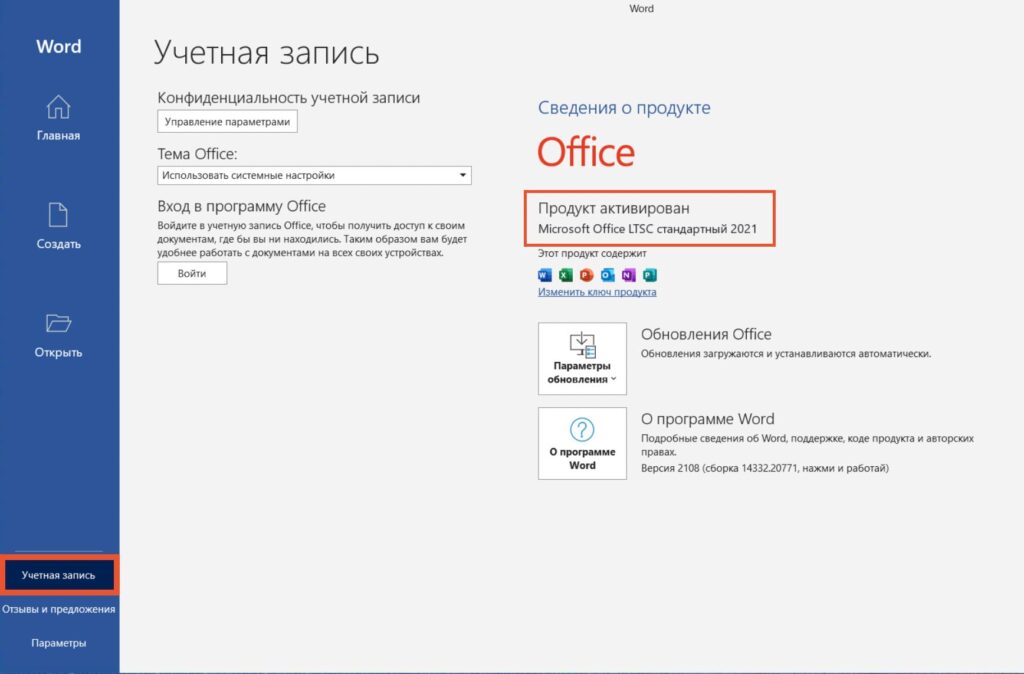Click the Обновления Office heading
1024x674 pixels.
point(706,334)
